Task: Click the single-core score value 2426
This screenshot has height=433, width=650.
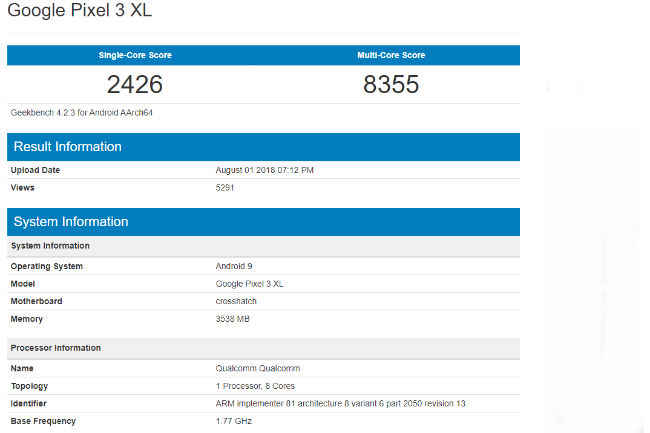Action: pos(135,85)
